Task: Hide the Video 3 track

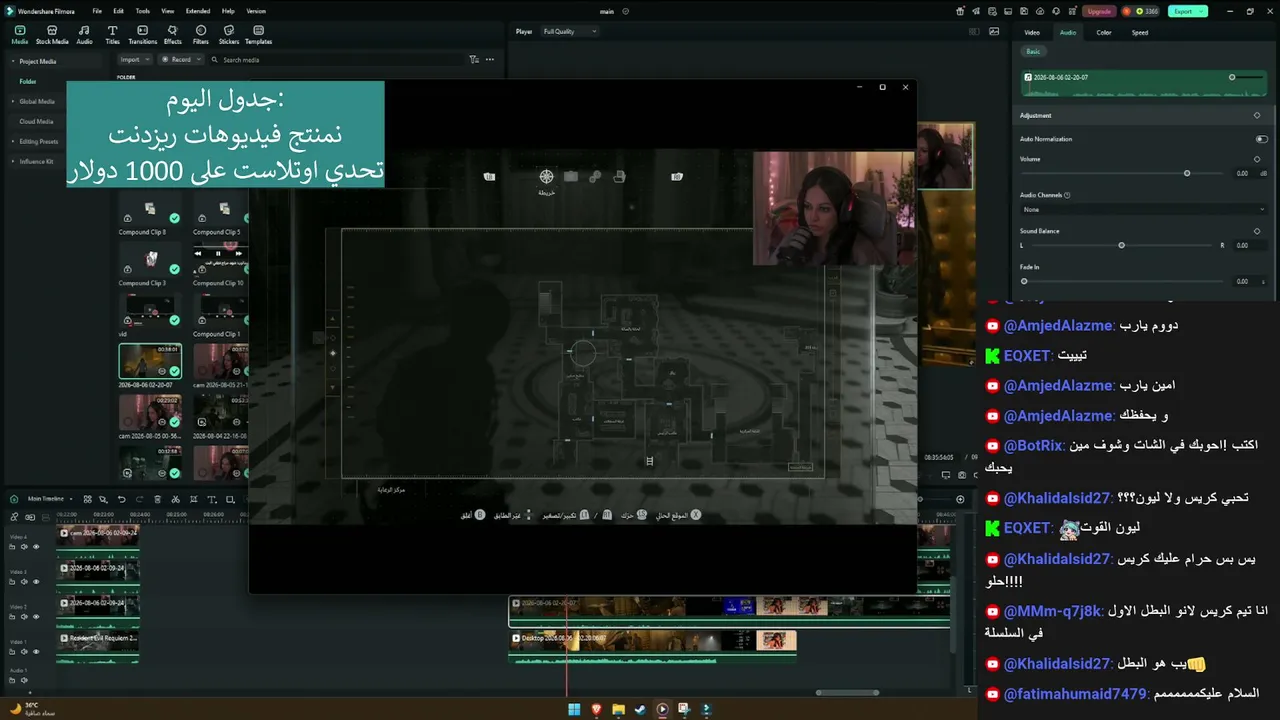Action: pos(36,582)
